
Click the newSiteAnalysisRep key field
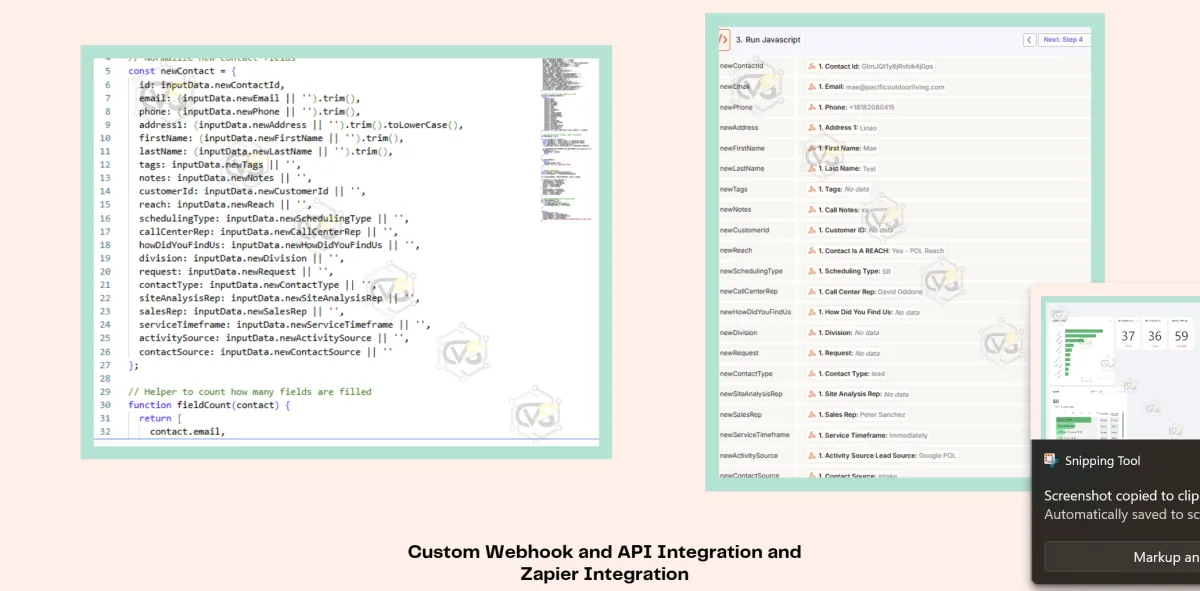(757, 394)
